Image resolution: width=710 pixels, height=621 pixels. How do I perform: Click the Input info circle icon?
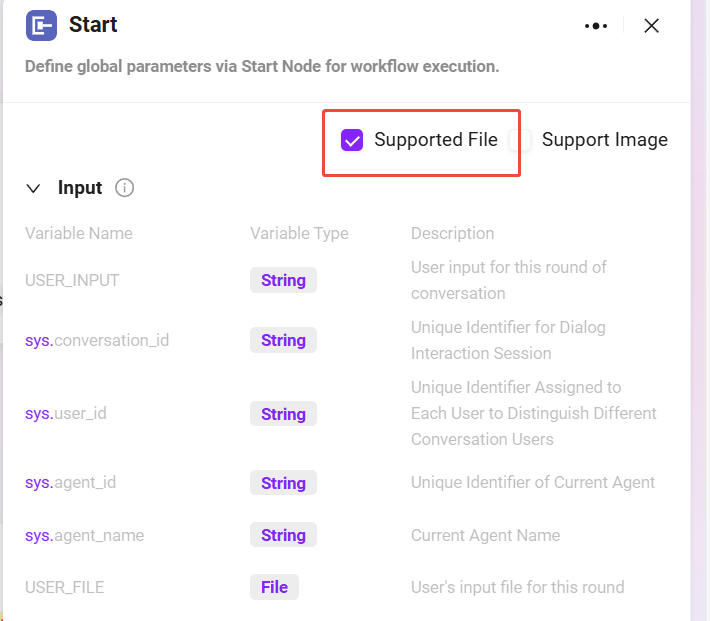(125, 188)
